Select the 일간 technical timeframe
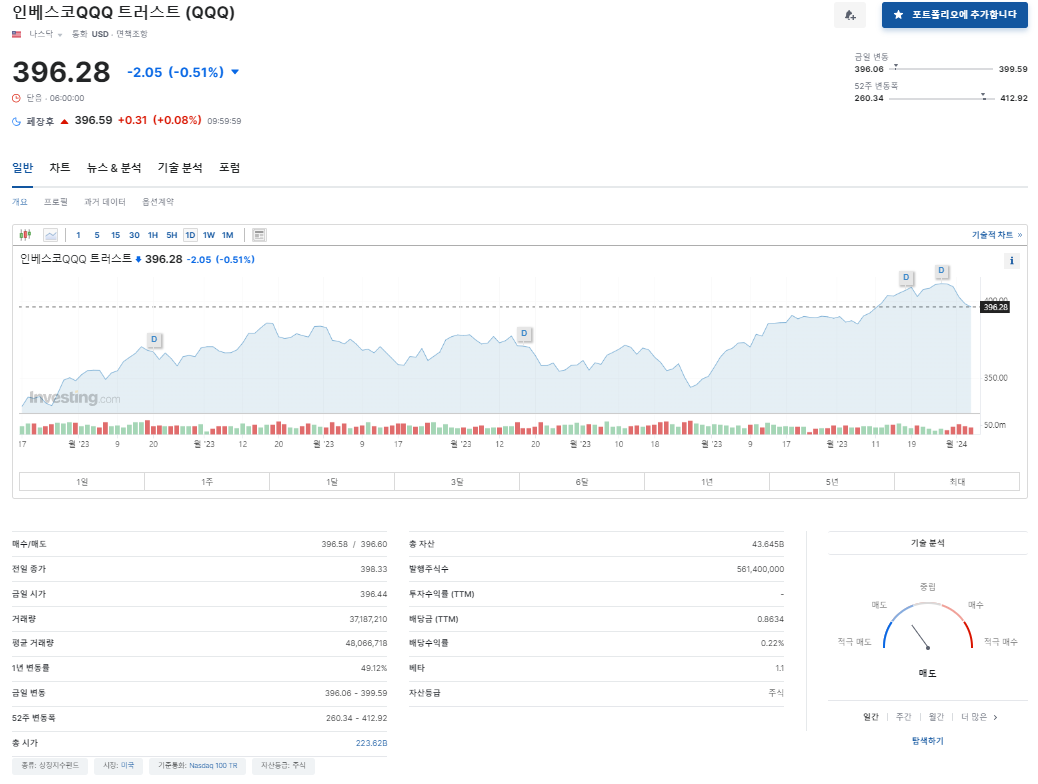Image resolution: width=1038 pixels, height=784 pixels. (871, 716)
